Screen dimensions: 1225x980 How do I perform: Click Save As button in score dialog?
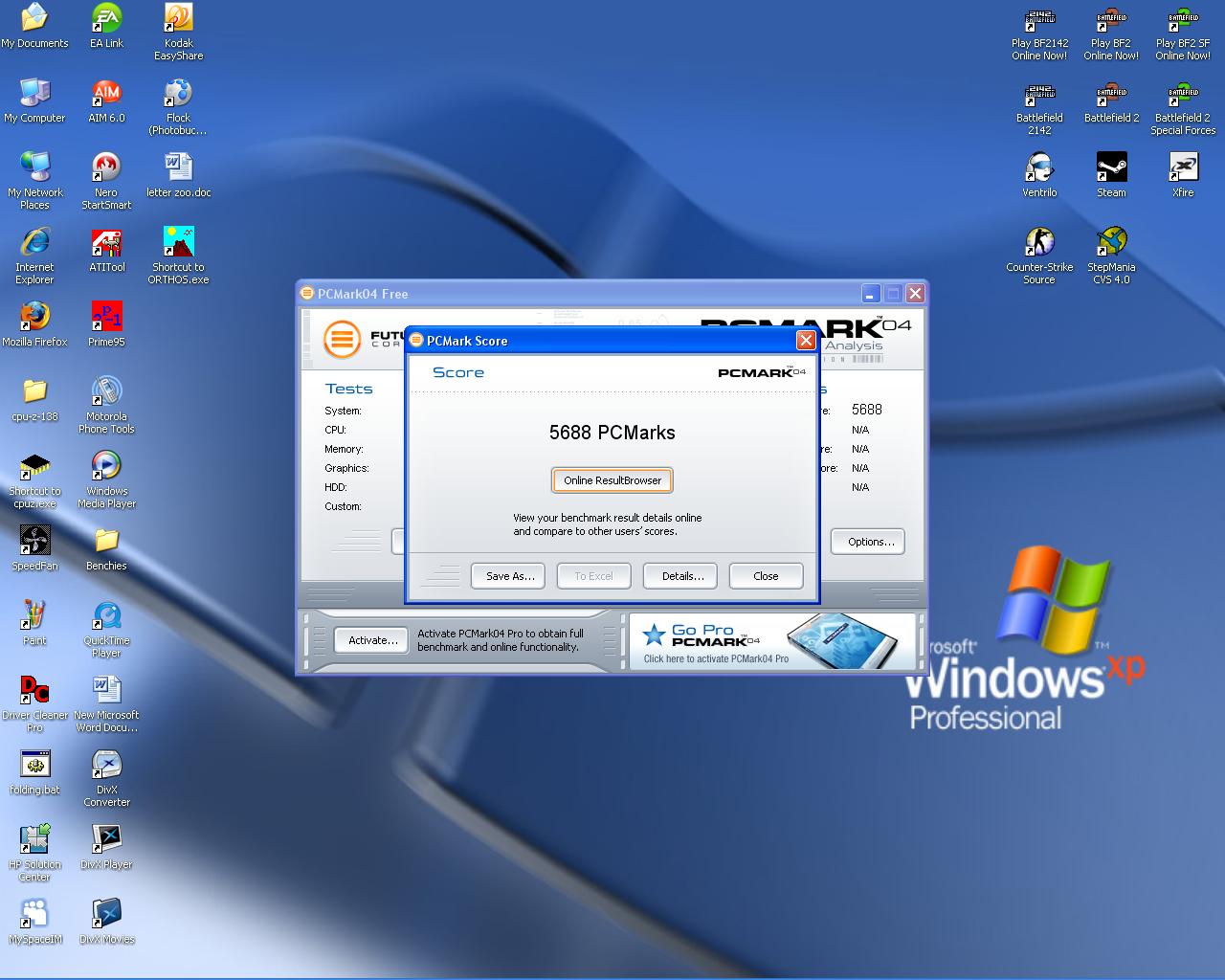tap(509, 576)
